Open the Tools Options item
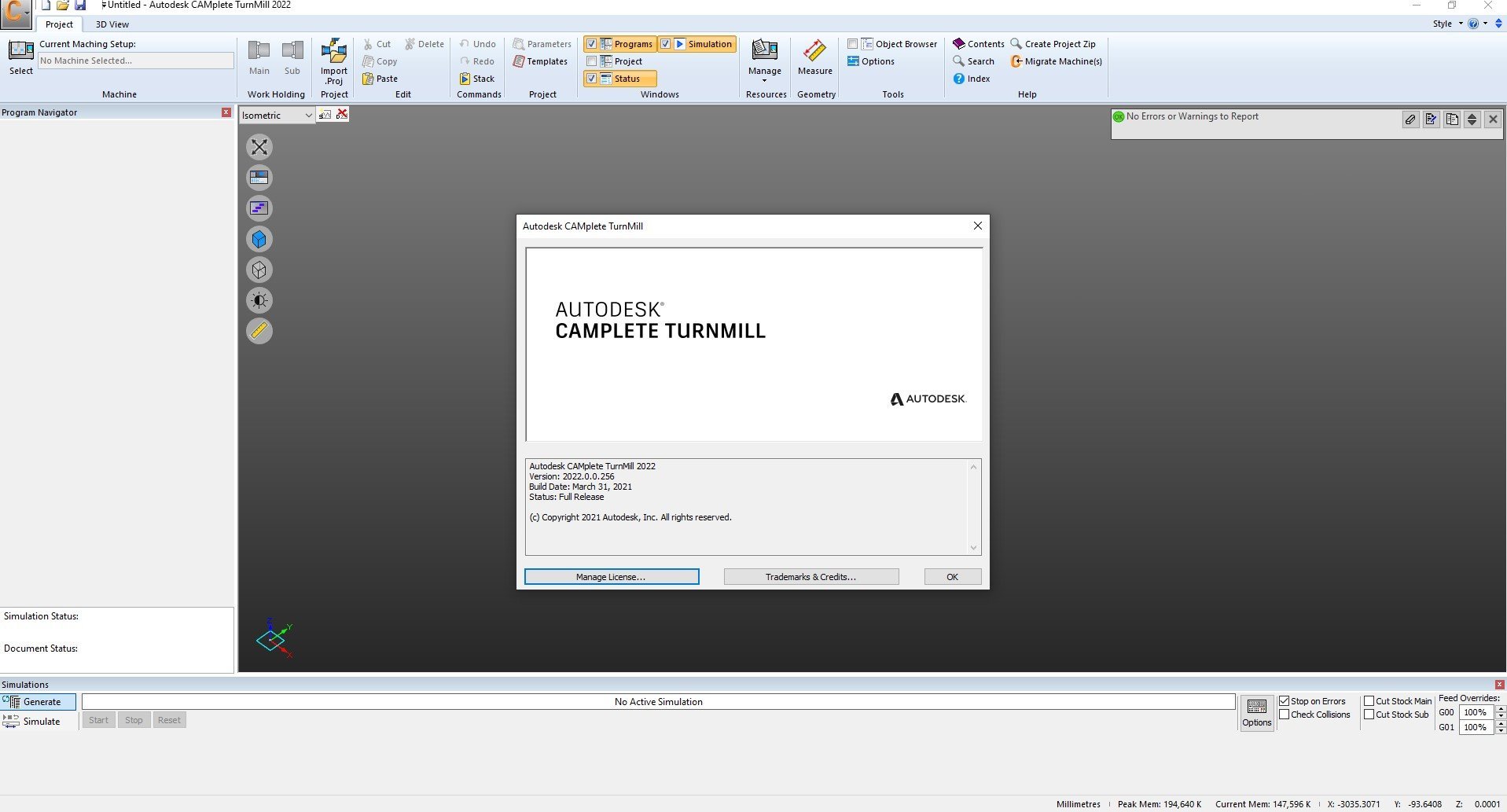The image size is (1507, 812). click(x=871, y=61)
